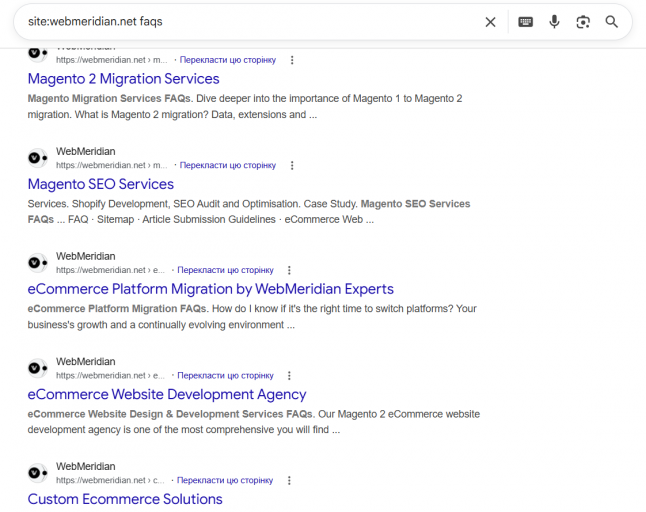Click URL breadcrumb above eCommerce Platform Migration title
646x512 pixels.
point(110,270)
